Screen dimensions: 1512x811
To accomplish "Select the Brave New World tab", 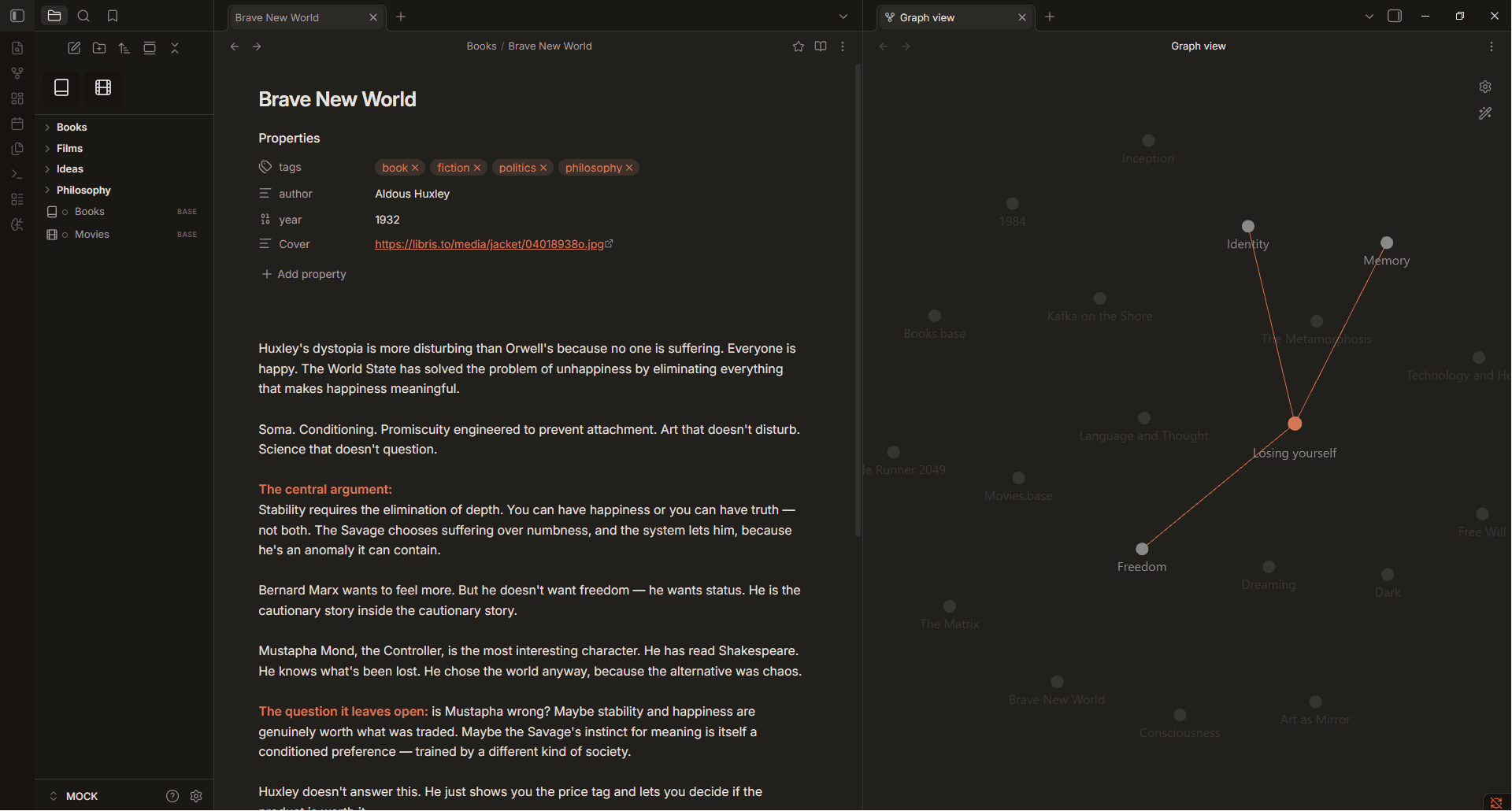I will [x=306, y=17].
